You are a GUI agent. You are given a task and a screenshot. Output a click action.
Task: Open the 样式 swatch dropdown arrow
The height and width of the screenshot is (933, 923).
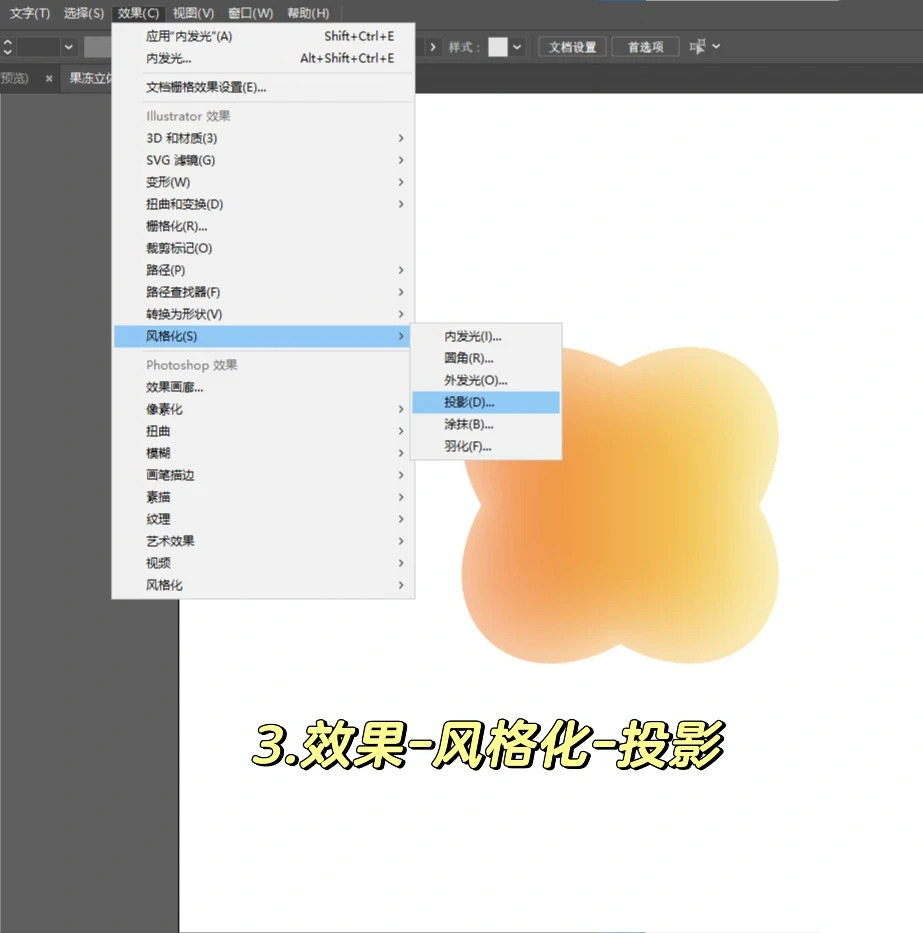tap(517, 46)
